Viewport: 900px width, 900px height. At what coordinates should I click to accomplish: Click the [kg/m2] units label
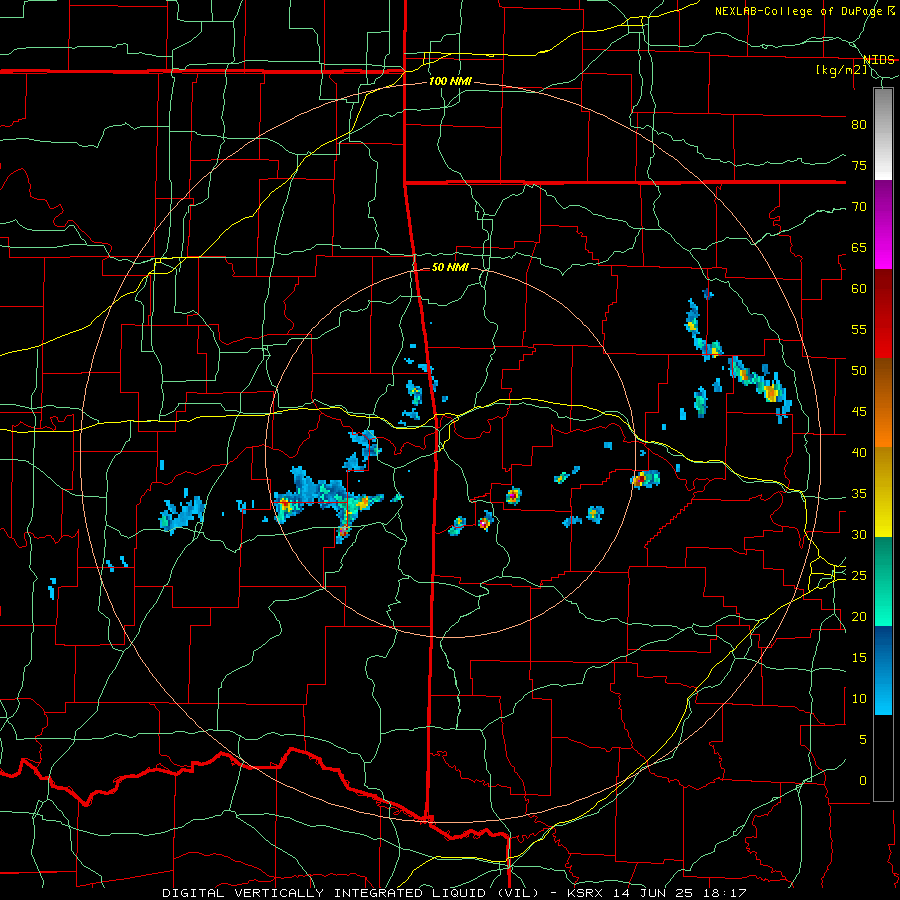(x=841, y=71)
